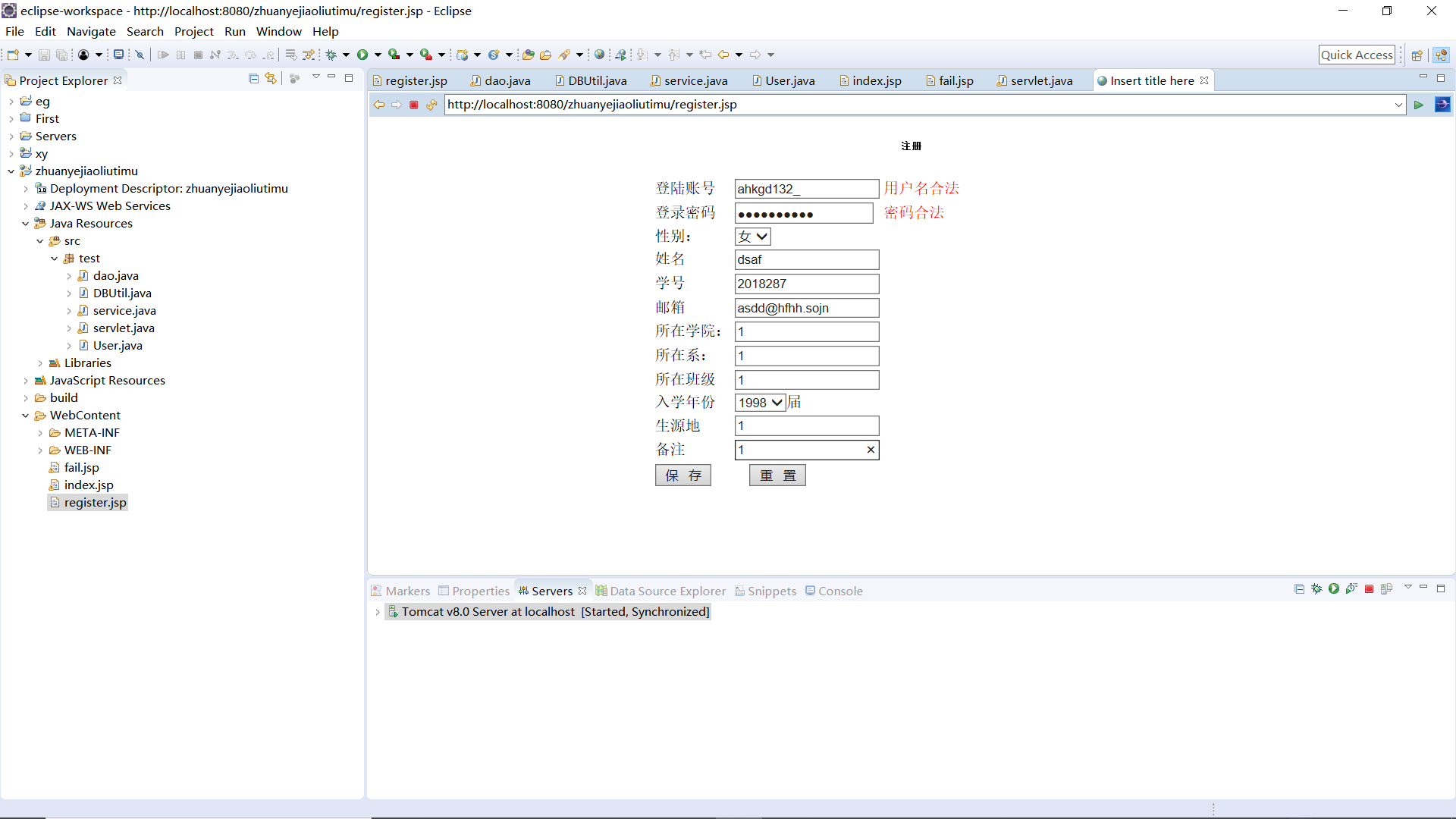The height and width of the screenshot is (819, 1456).
Task: Click browser Back arrow in the editor
Action: coord(379,105)
